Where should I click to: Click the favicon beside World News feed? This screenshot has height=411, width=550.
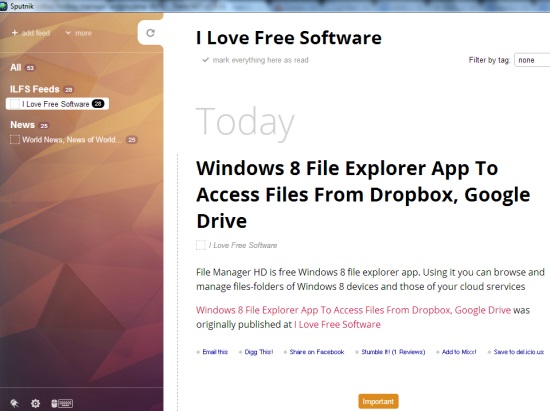click(x=15, y=140)
